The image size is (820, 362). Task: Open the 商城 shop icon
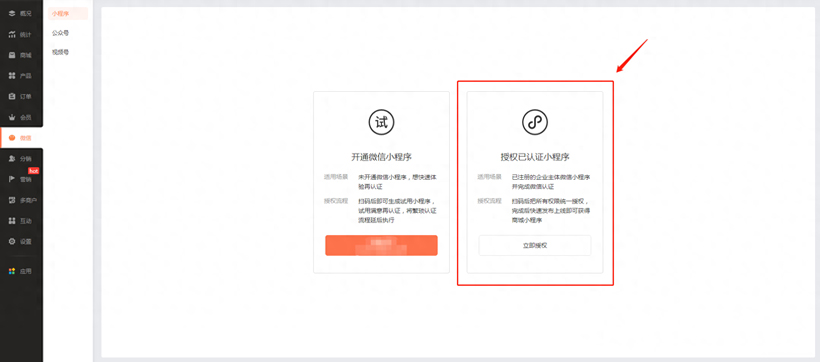12,55
